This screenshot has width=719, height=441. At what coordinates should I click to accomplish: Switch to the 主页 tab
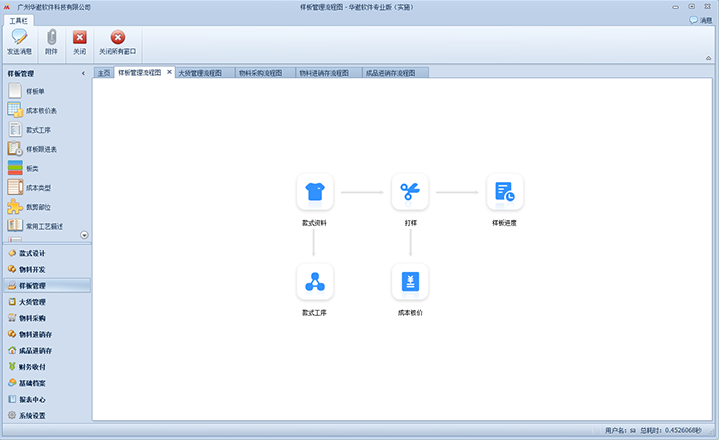pos(104,73)
